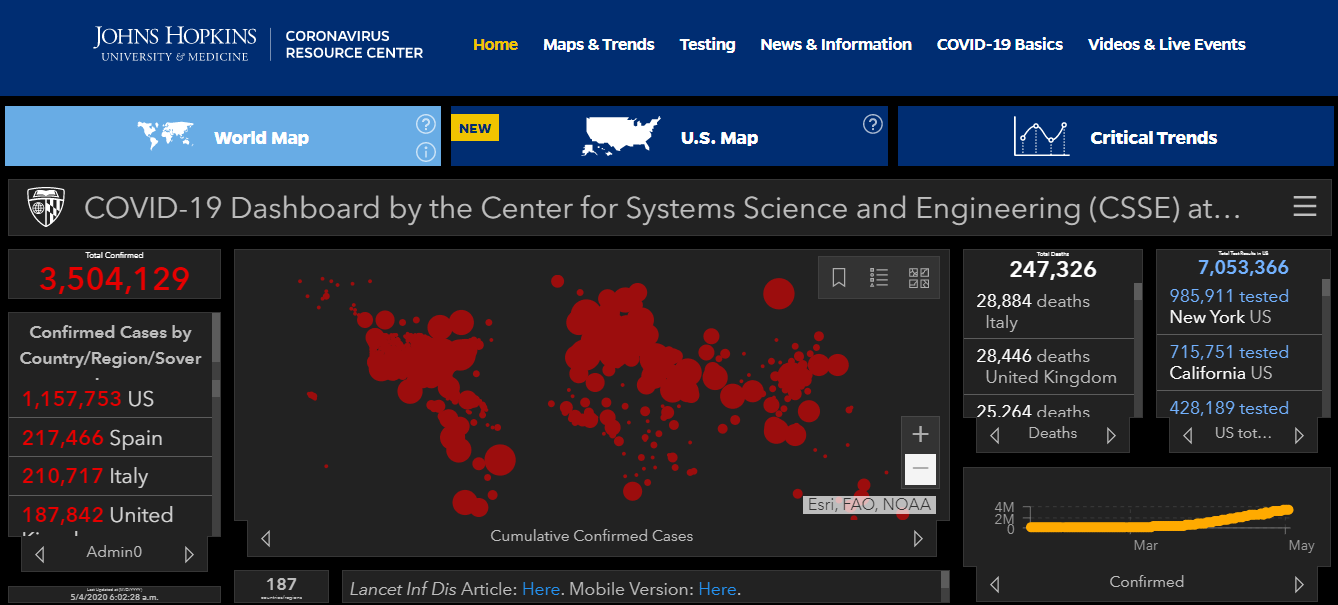
Task: Show next chart after Confirmed
Action: (x=1299, y=584)
